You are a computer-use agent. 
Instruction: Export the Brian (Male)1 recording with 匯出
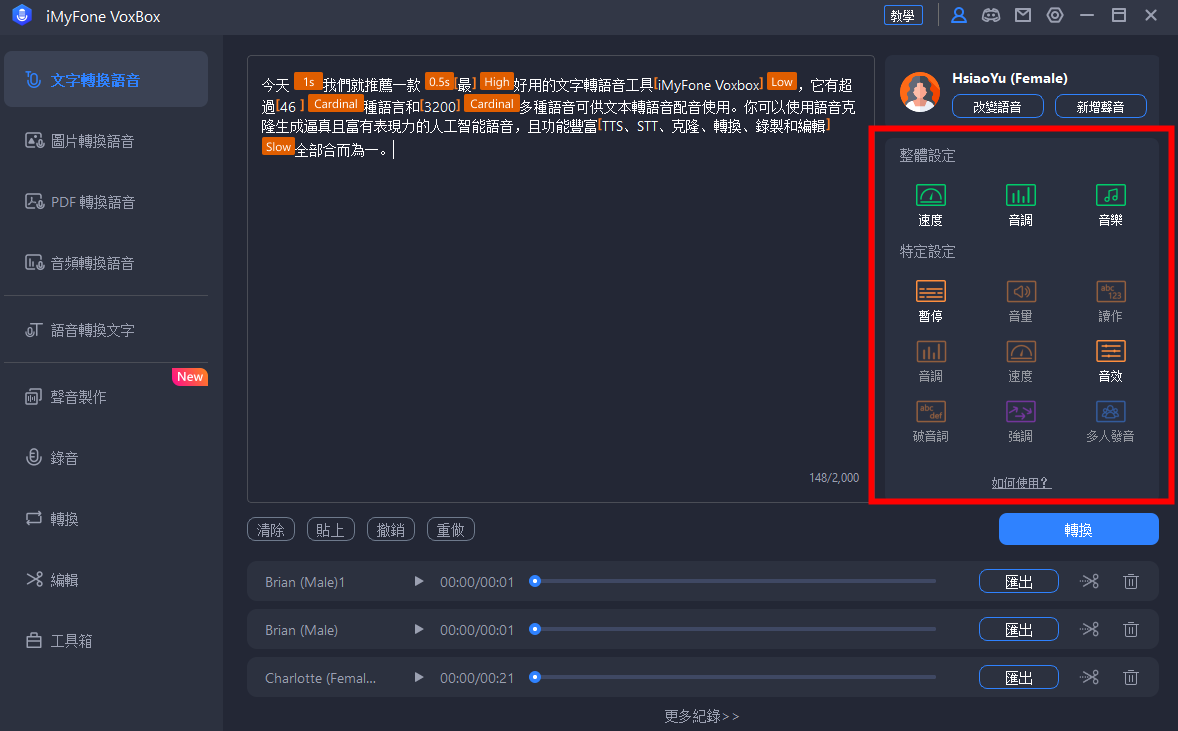(x=1019, y=581)
